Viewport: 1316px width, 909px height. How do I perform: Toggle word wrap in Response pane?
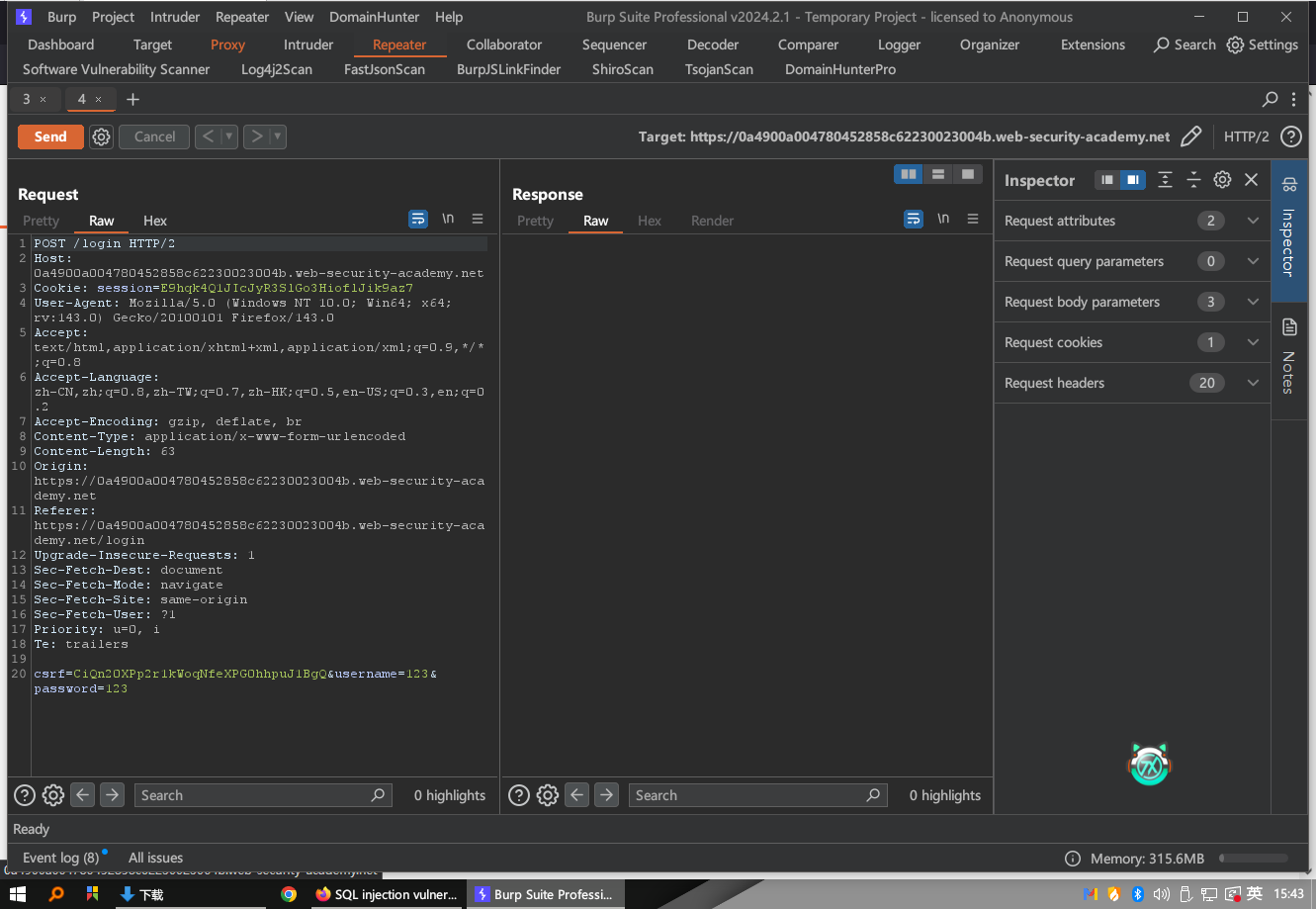point(914,220)
